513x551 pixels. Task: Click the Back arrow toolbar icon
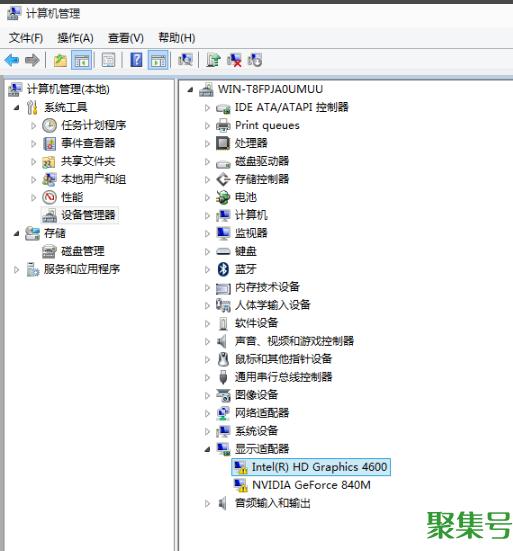click(12, 60)
